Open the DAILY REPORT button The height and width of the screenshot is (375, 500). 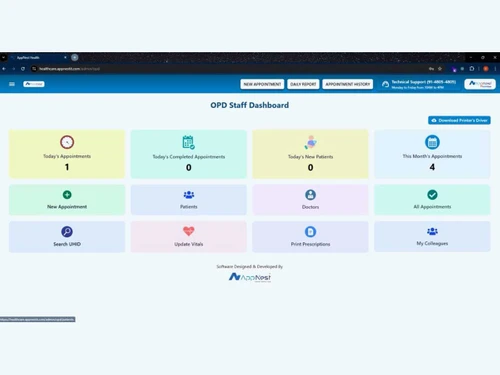click(x=303, y=84)
